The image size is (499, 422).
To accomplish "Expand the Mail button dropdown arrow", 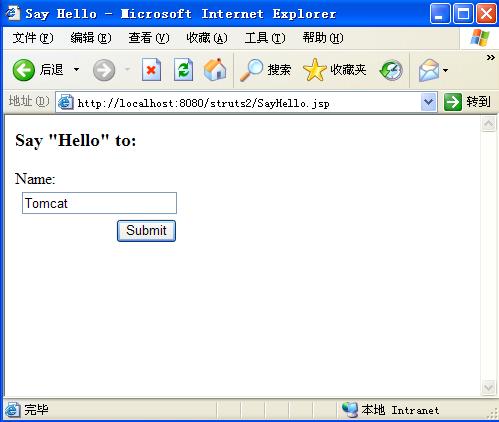I will coord(445,70).
